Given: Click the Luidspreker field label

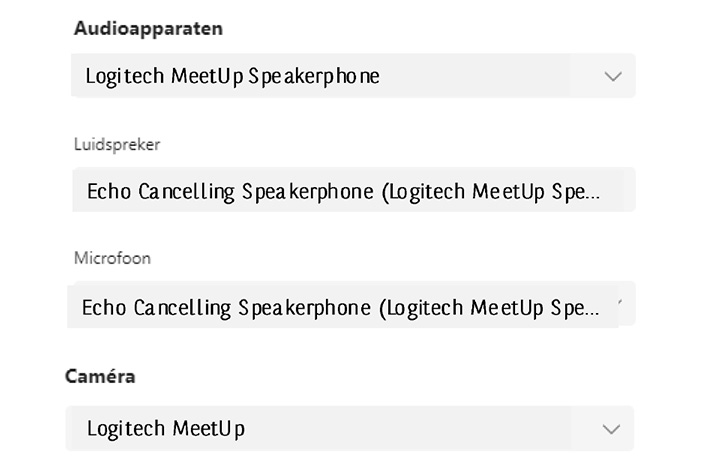Looking at the screenshot, I should coord(117,144).
